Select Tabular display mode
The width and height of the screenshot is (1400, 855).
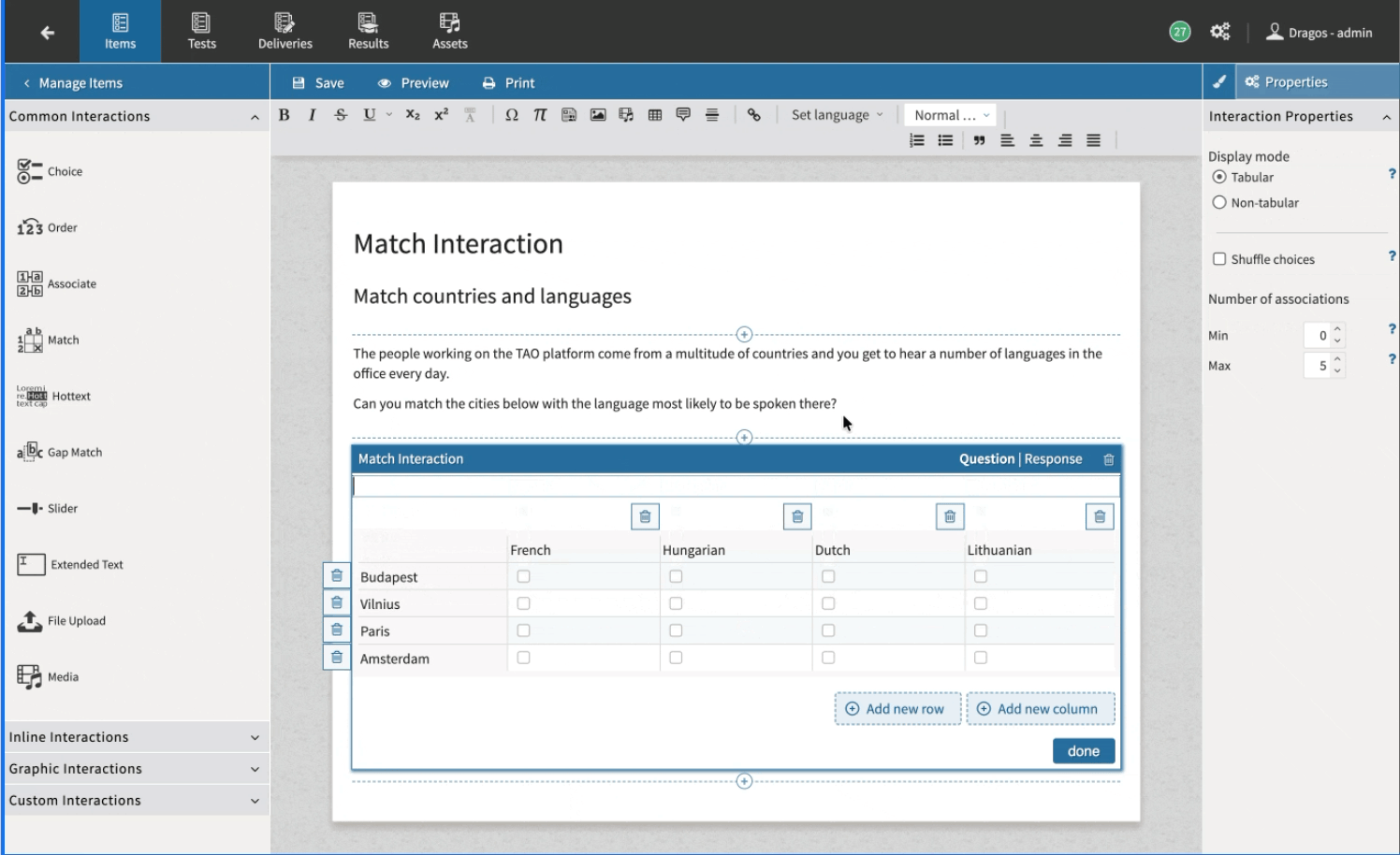(1218, 177)
